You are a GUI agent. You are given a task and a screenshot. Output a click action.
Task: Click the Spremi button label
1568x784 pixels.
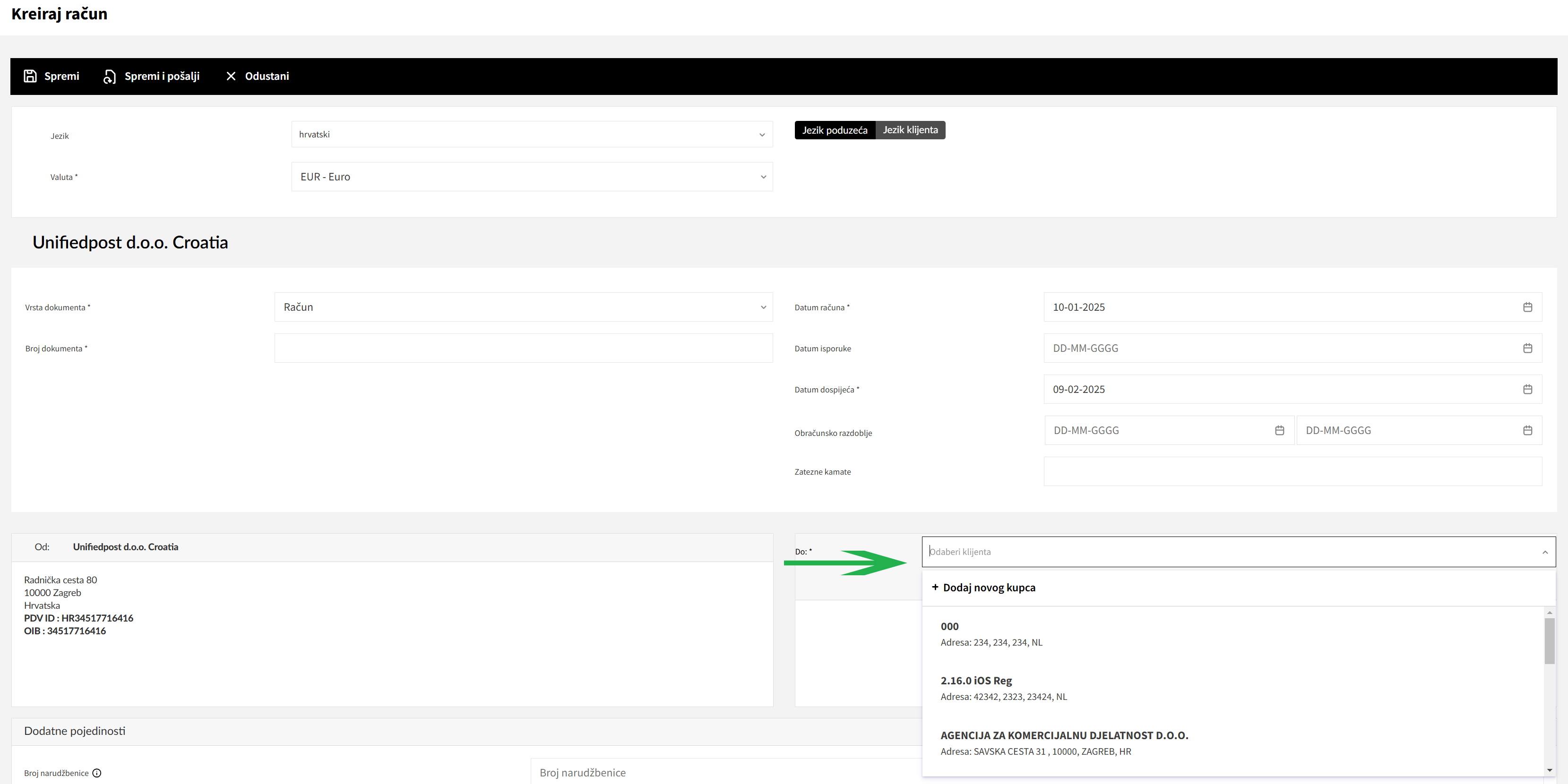tap(61, 76)
